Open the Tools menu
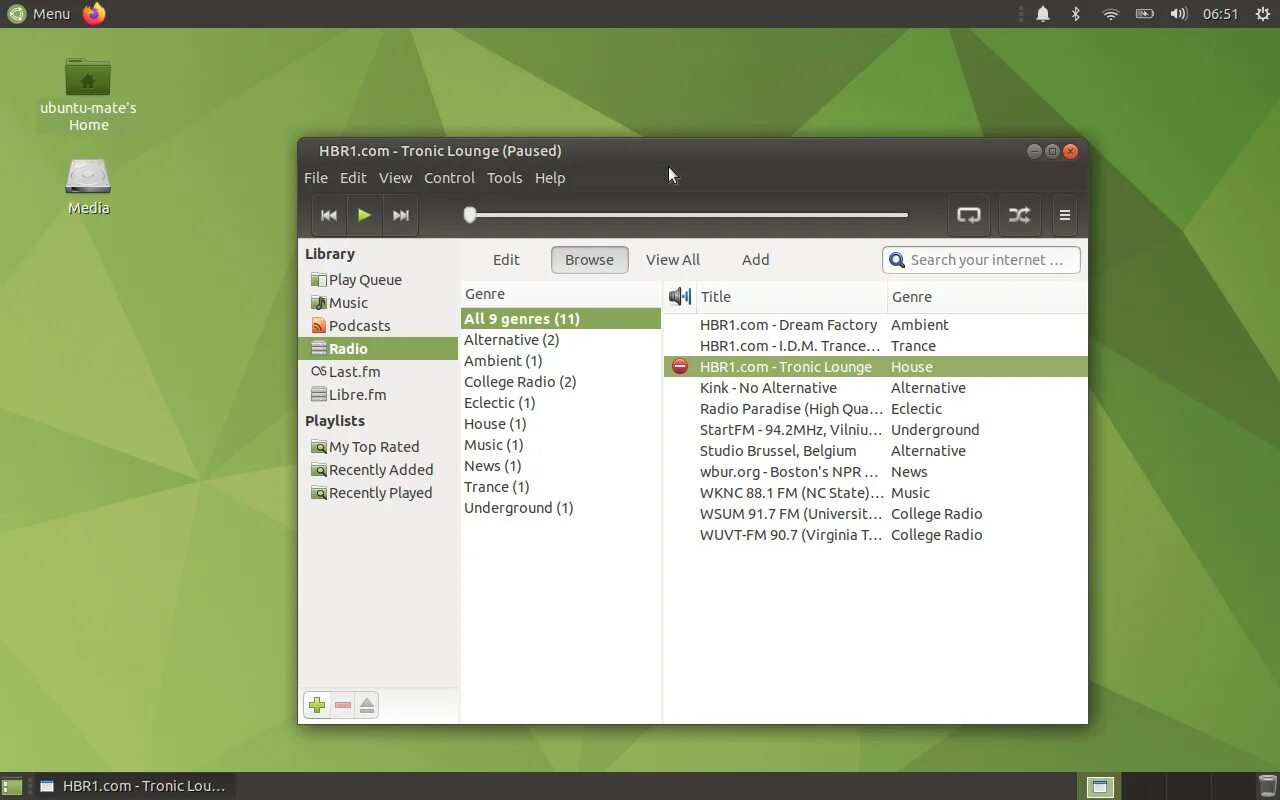This screenshot has height=800, width=1280. click(x=504, y=178)
